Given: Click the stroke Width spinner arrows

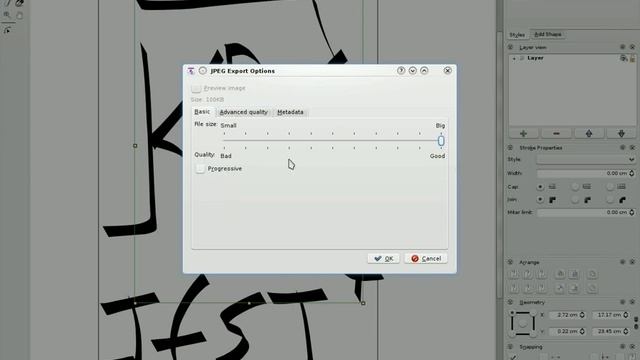Looking at the screenshot, I should coord(632,173).
